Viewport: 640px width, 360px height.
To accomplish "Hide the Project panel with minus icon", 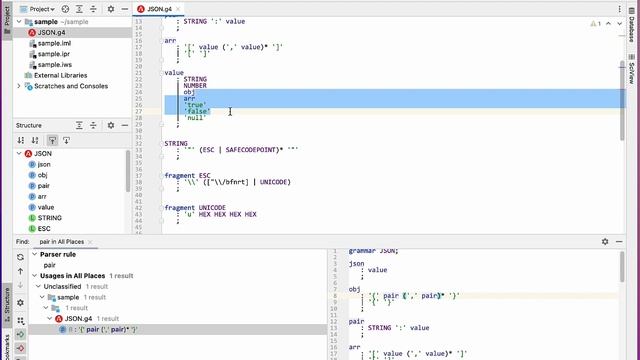I will [124, 9].
